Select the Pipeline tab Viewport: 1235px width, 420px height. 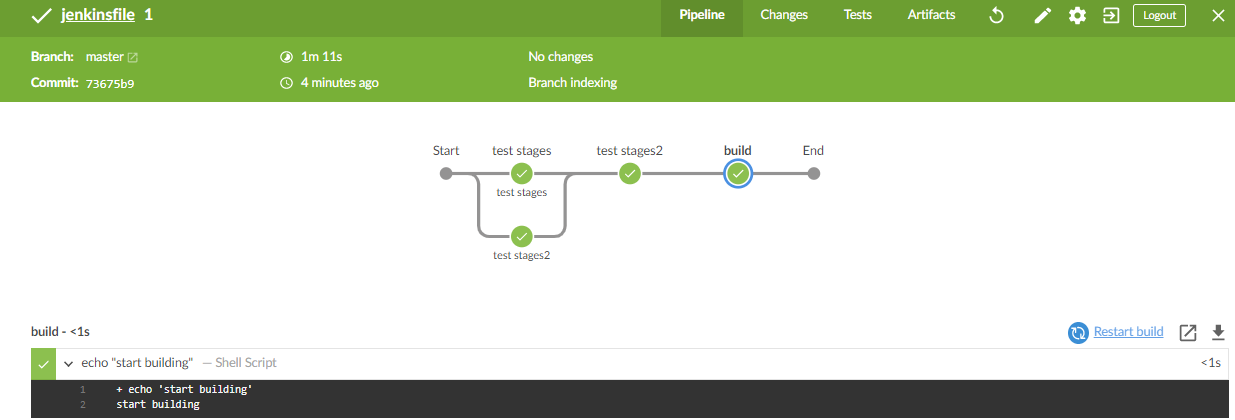[x=700, y=16]
